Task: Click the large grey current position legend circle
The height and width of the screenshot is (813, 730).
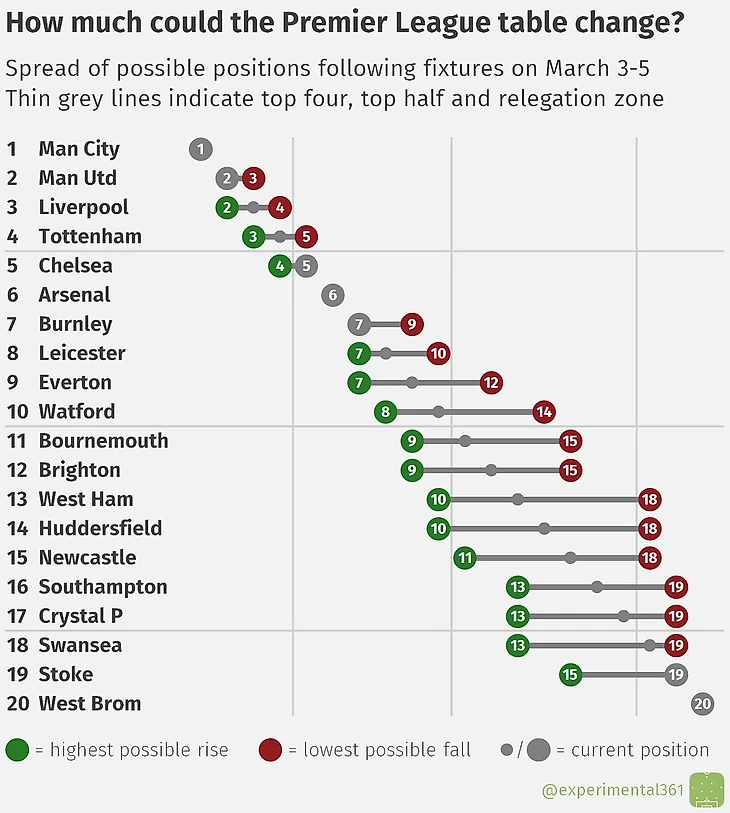Action: [539, 750]
